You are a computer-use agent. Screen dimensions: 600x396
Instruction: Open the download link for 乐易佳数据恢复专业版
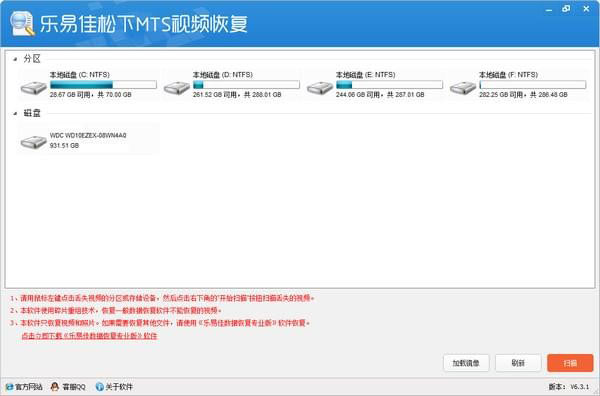[x=89, y=336]
